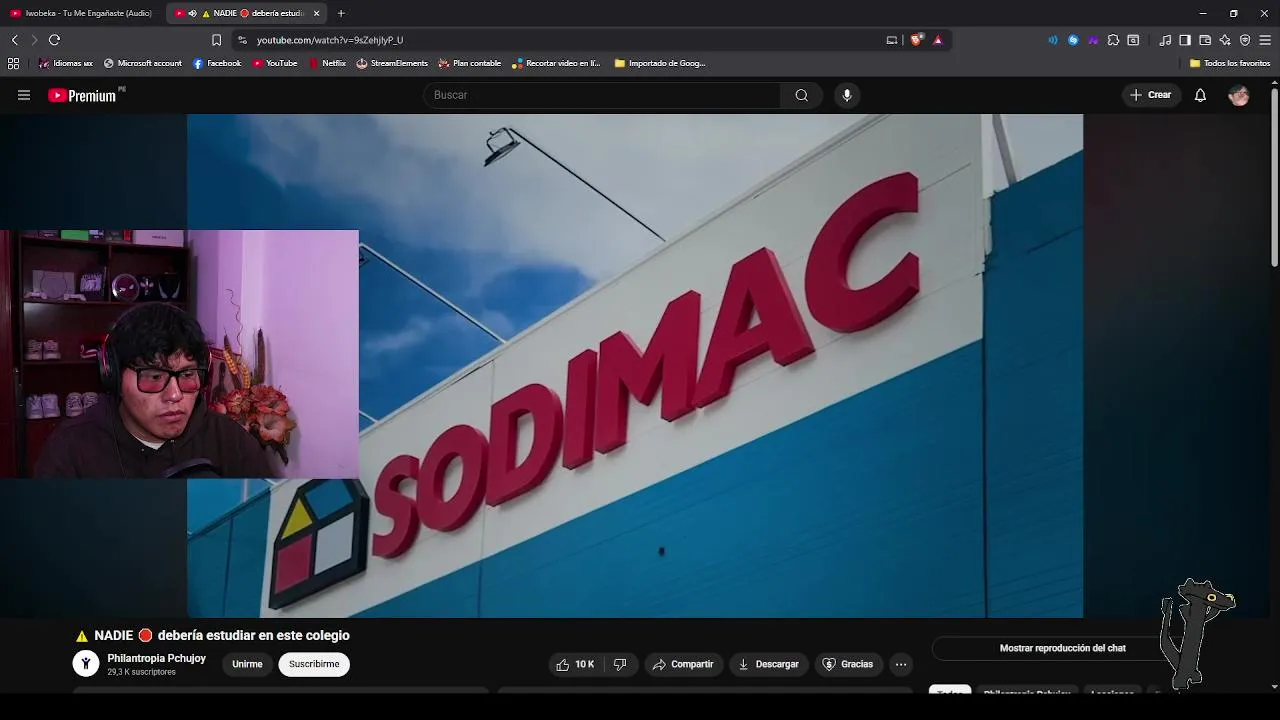Open Recortar video en lí... bookmark

click(x=556, y=63)
